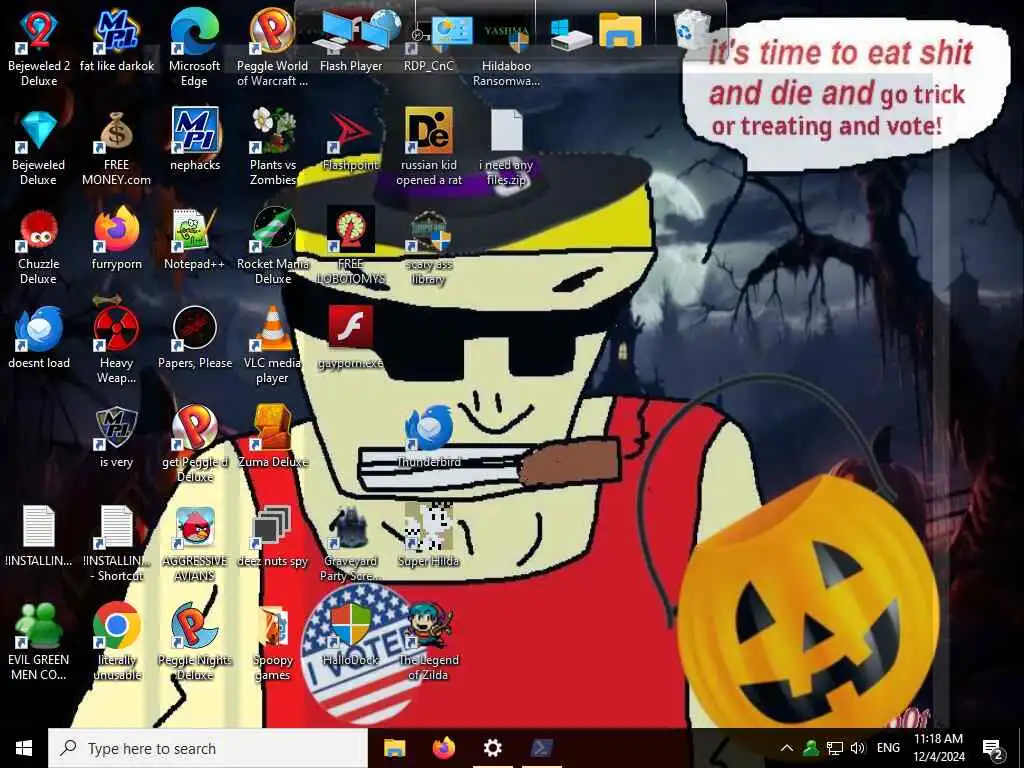Viewport: 1024px width, 768px height.
Task: Open the Start menu
Action: pos(24,748)
